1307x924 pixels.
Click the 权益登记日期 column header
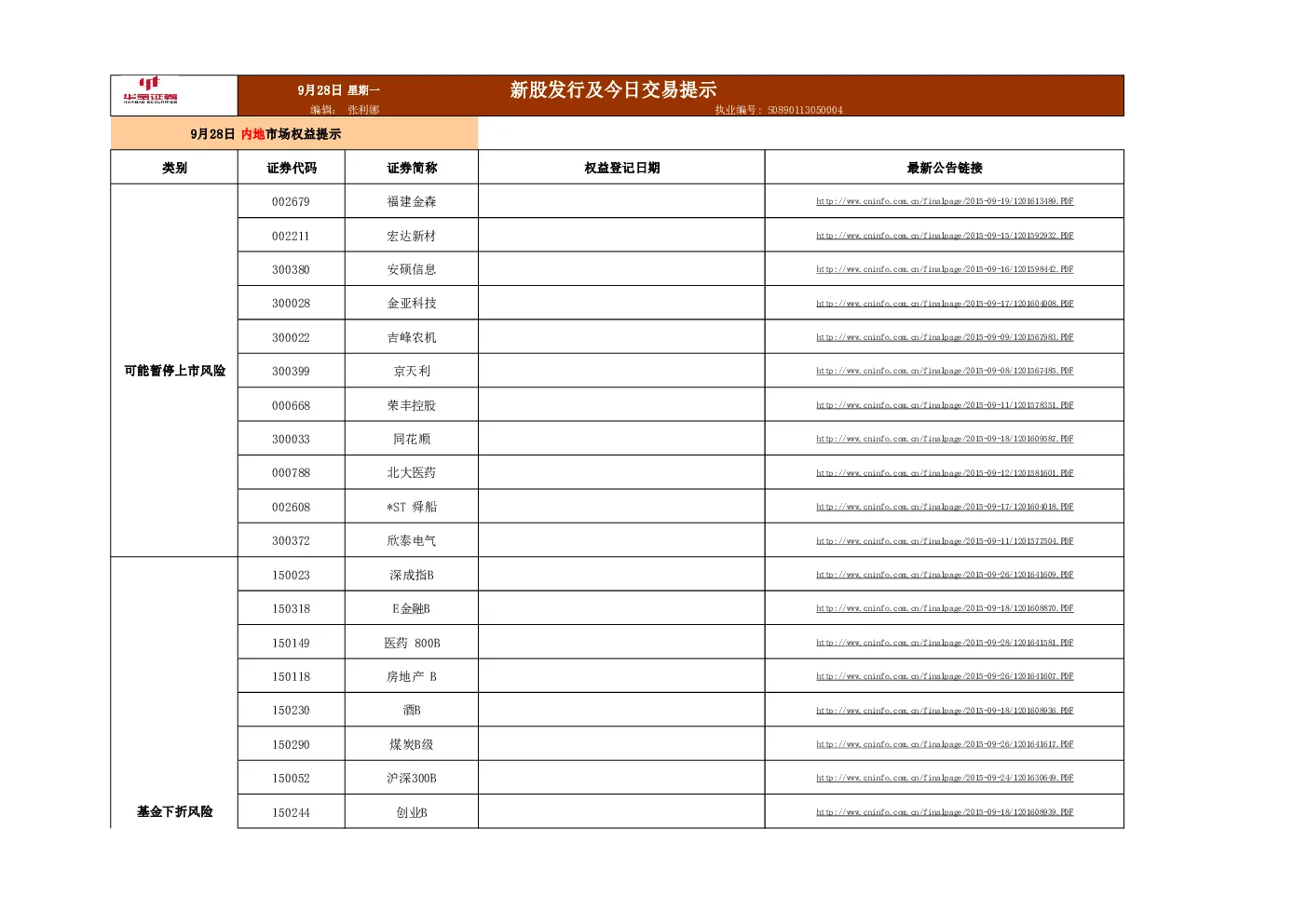(x=622, y=168)
